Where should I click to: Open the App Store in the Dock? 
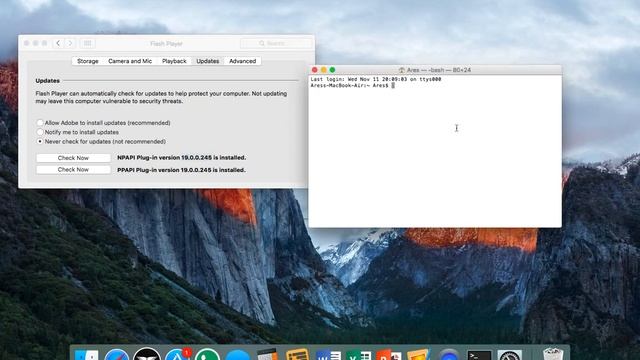(177, 355)
